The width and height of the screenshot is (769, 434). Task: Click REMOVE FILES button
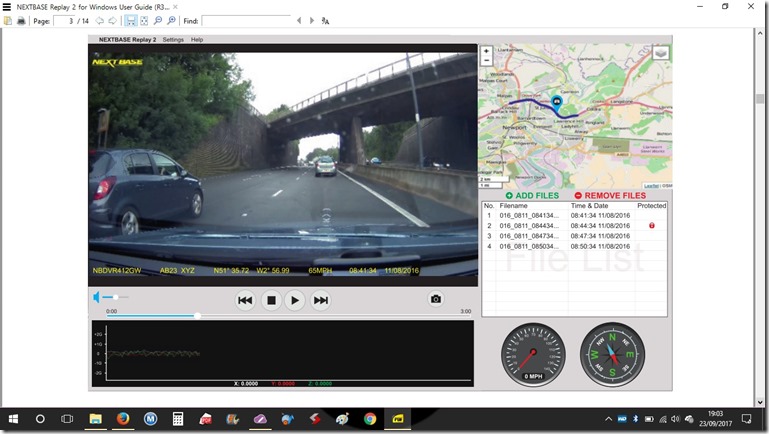tap(610, 195)
